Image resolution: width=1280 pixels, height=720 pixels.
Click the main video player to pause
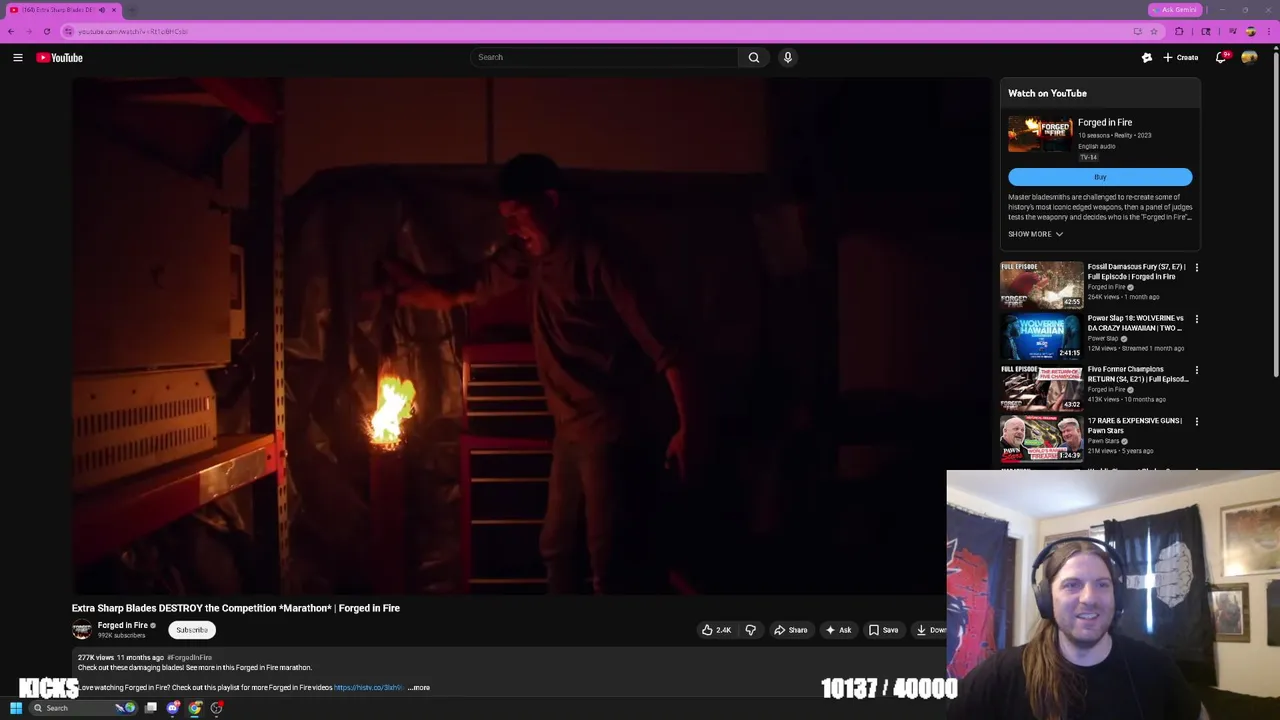click(x=532, y=336)
